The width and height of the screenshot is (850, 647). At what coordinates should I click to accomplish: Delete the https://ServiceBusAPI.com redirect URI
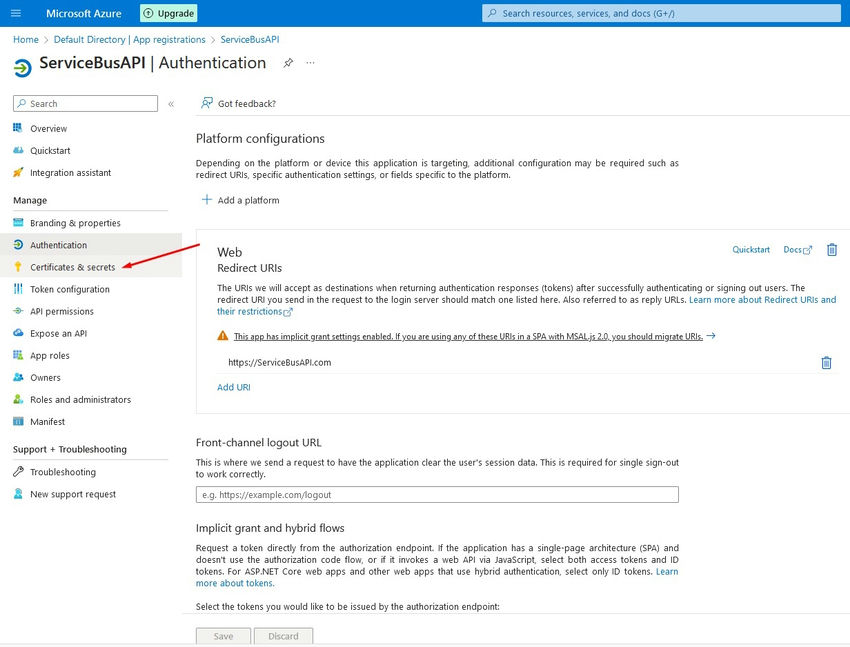(826, 363)
